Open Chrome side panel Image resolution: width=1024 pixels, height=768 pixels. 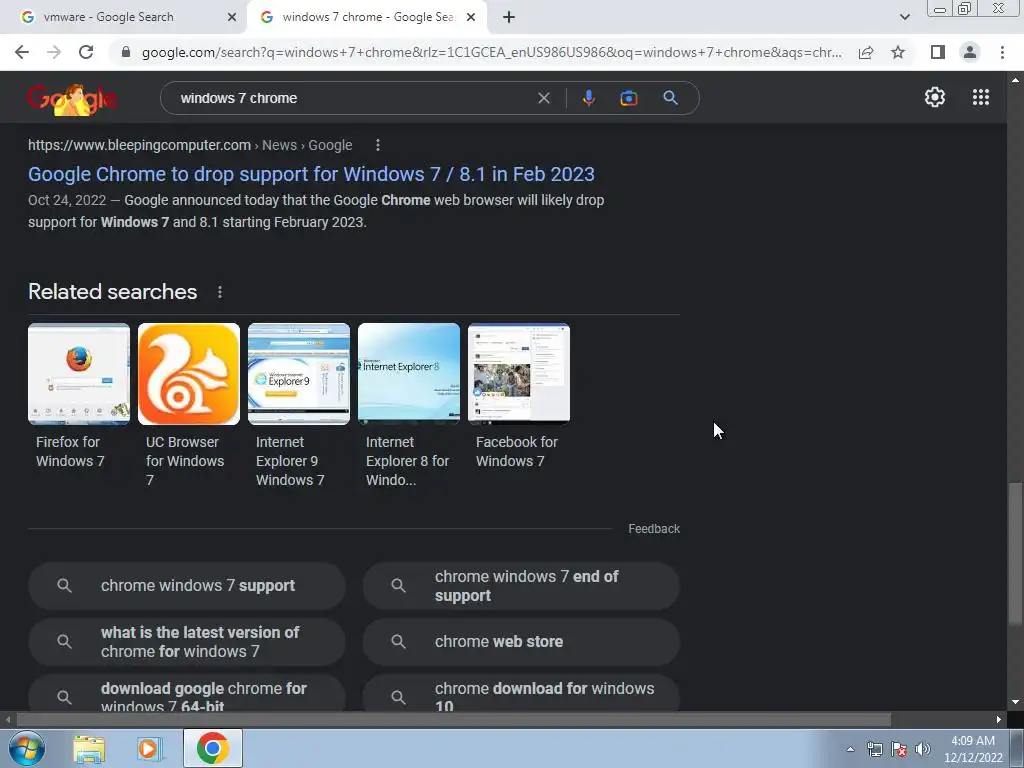tap(938, 52)
